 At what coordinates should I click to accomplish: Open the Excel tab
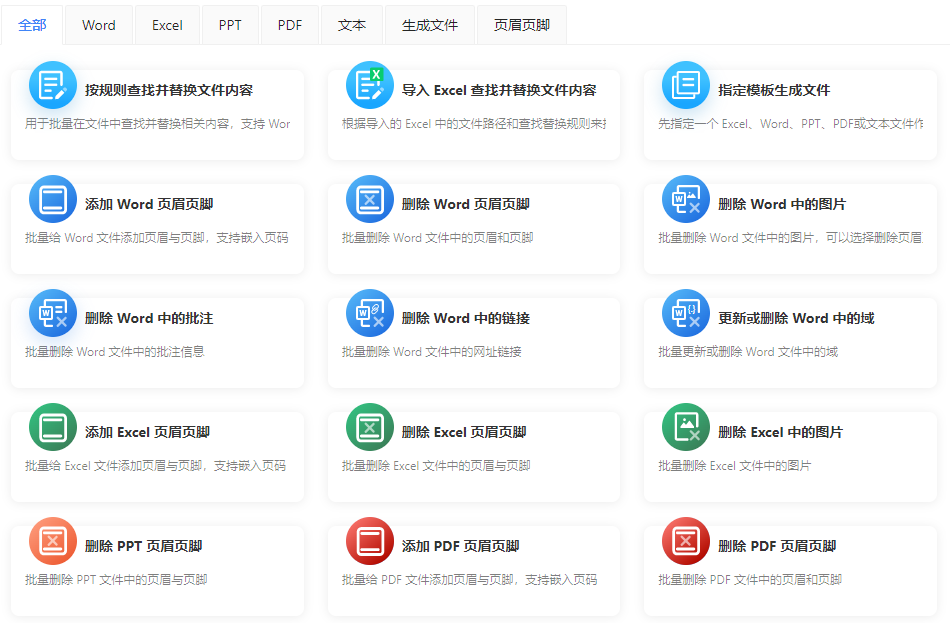167,25
